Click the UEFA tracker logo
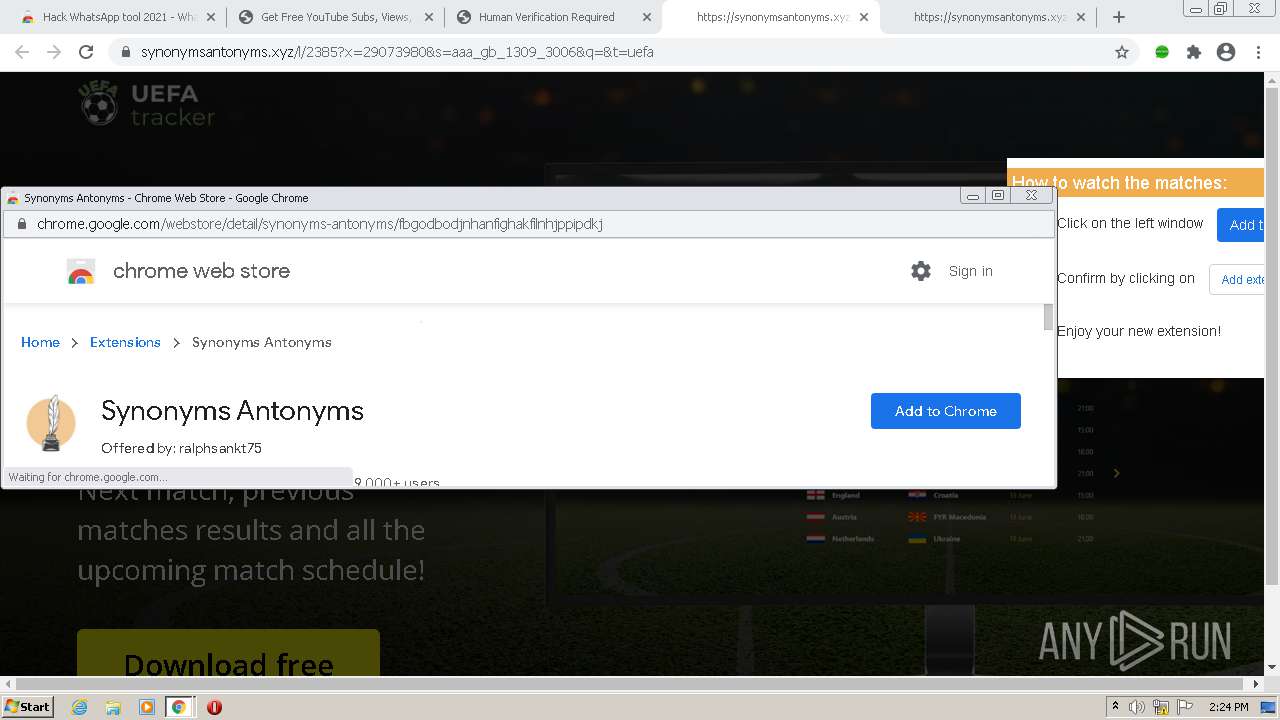The height and width of the screenshot is (720, 1280). point(146,104)
